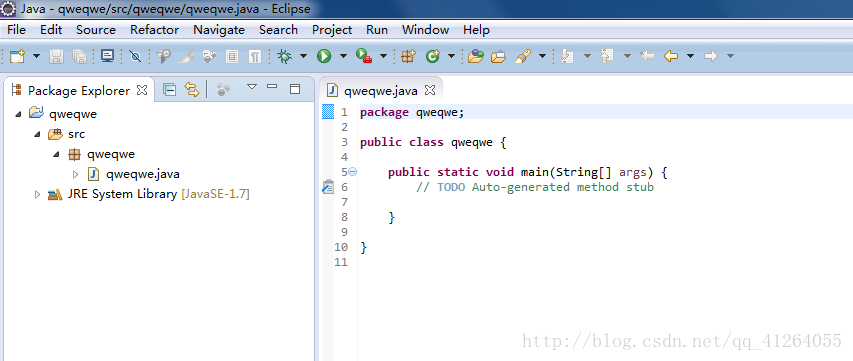Click the New Java Package icon

408,56
